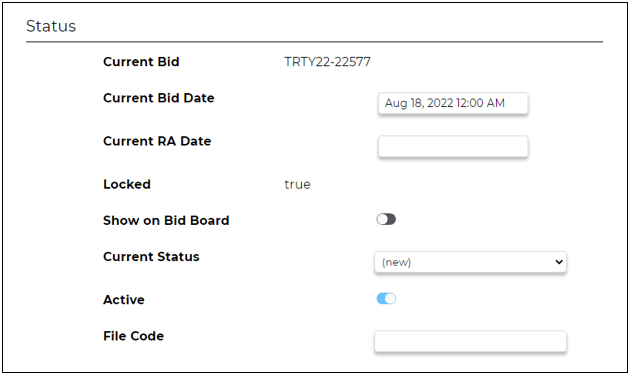Click the divider line beneath the Status heading
The height and width of the screenshot is (378, 630).
[315, 41]
